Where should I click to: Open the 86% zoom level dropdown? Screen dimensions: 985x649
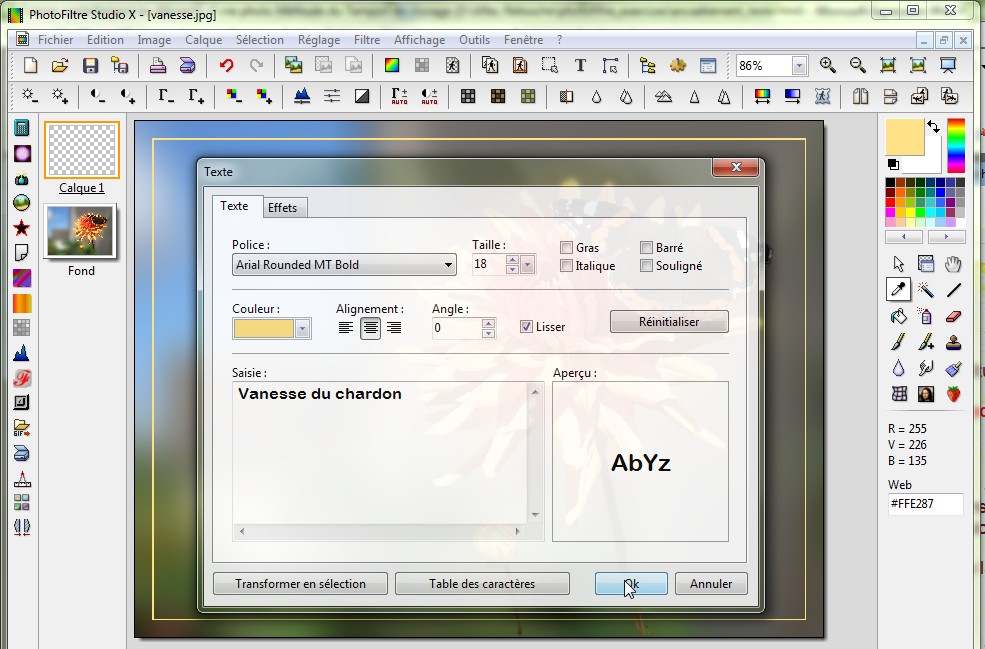pos(799,65)
